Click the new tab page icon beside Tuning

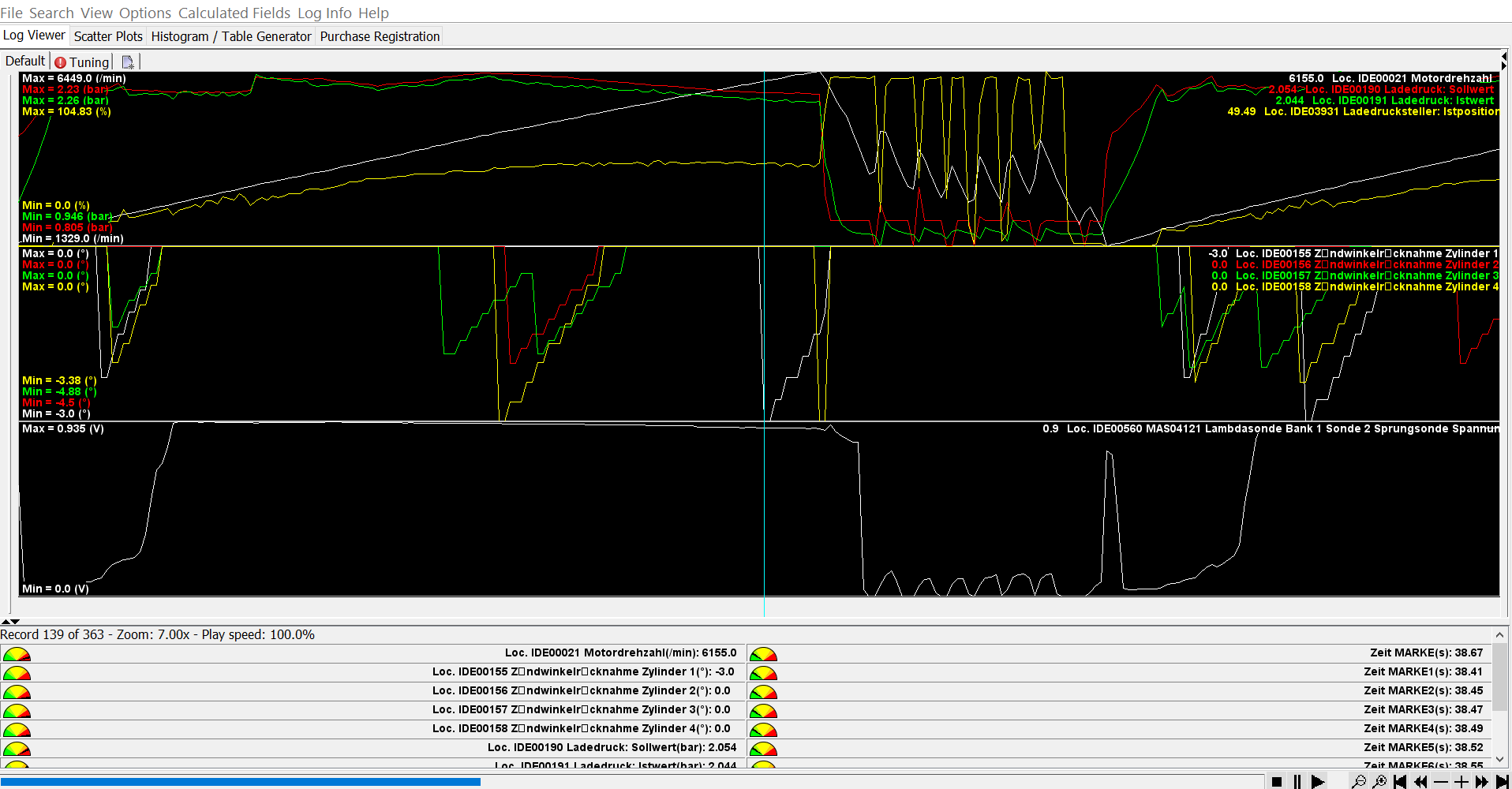click(127, 62)
